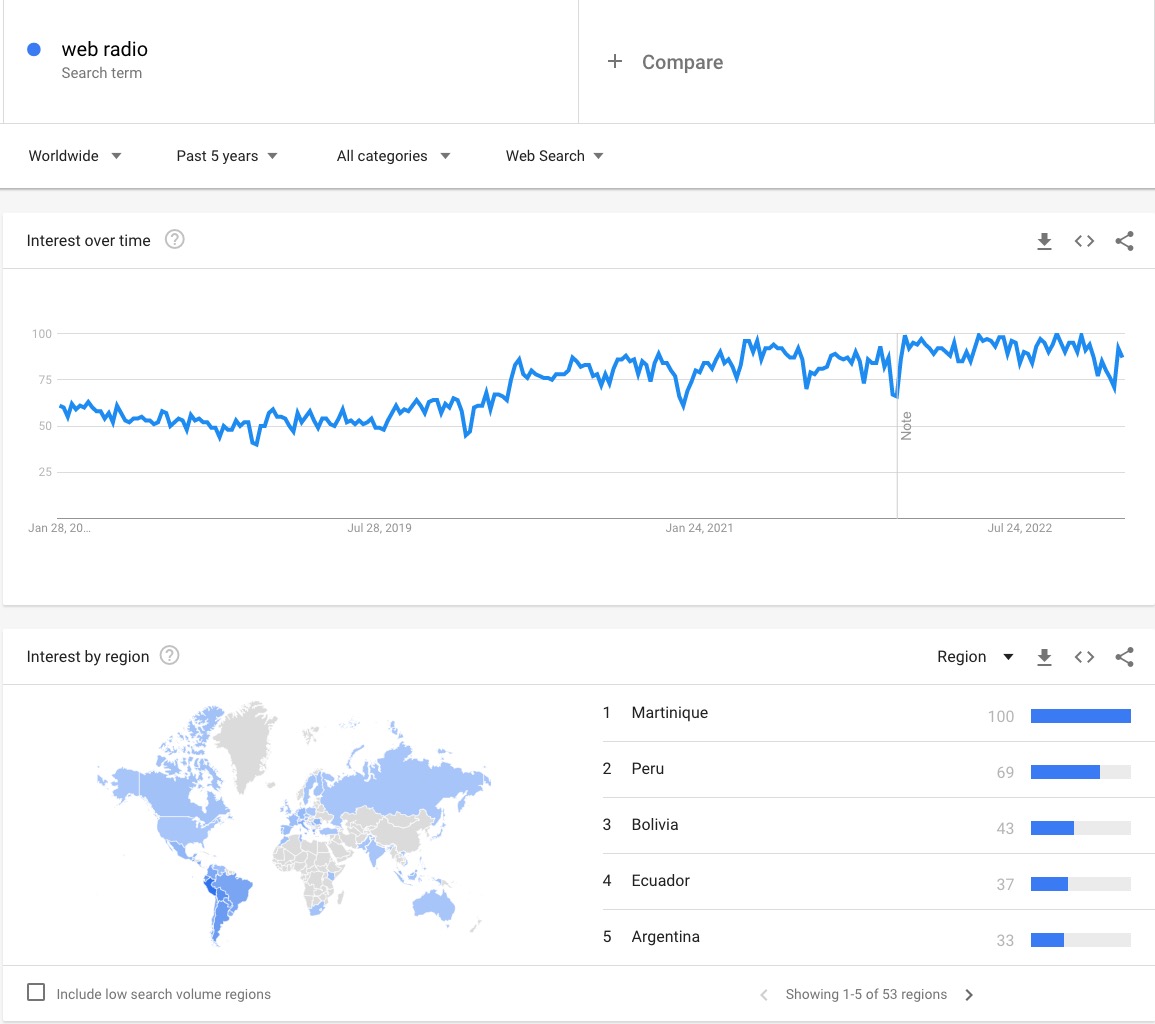Open the All categories dropdown
Screen dimensions: 1155x1024
pyautogui.click(x=393, y=156)
